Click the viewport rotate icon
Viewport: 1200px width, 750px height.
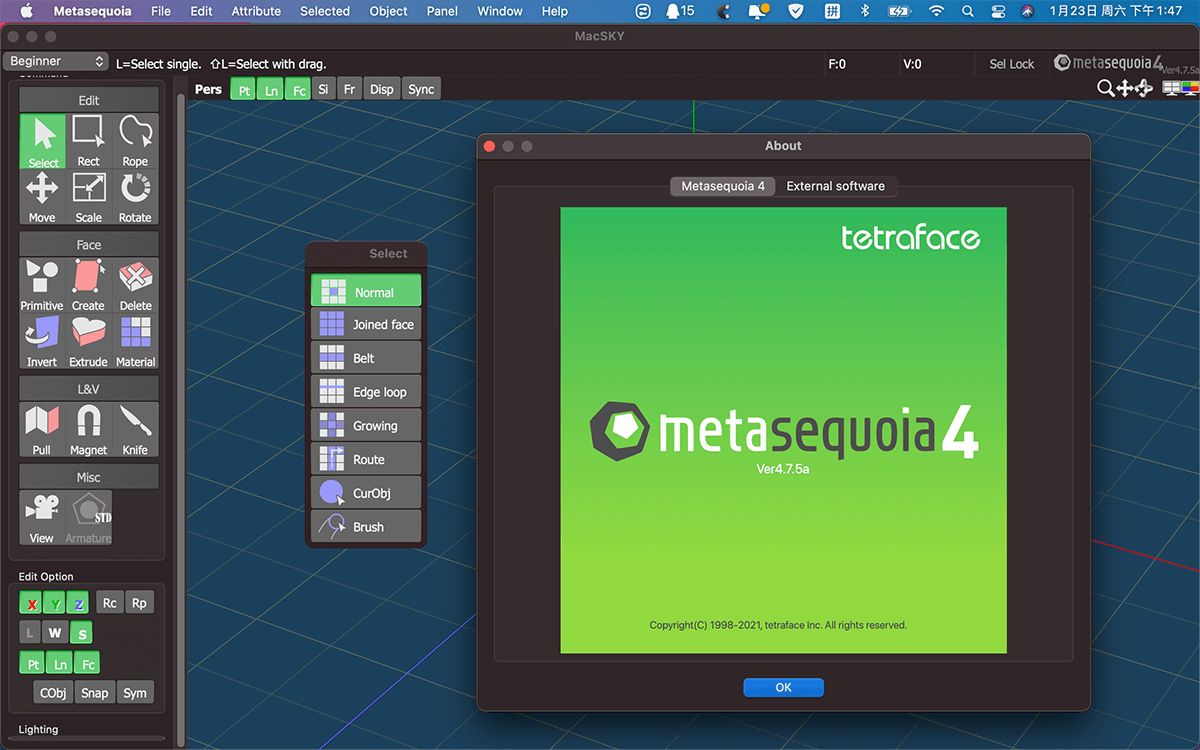(1144, 89)
